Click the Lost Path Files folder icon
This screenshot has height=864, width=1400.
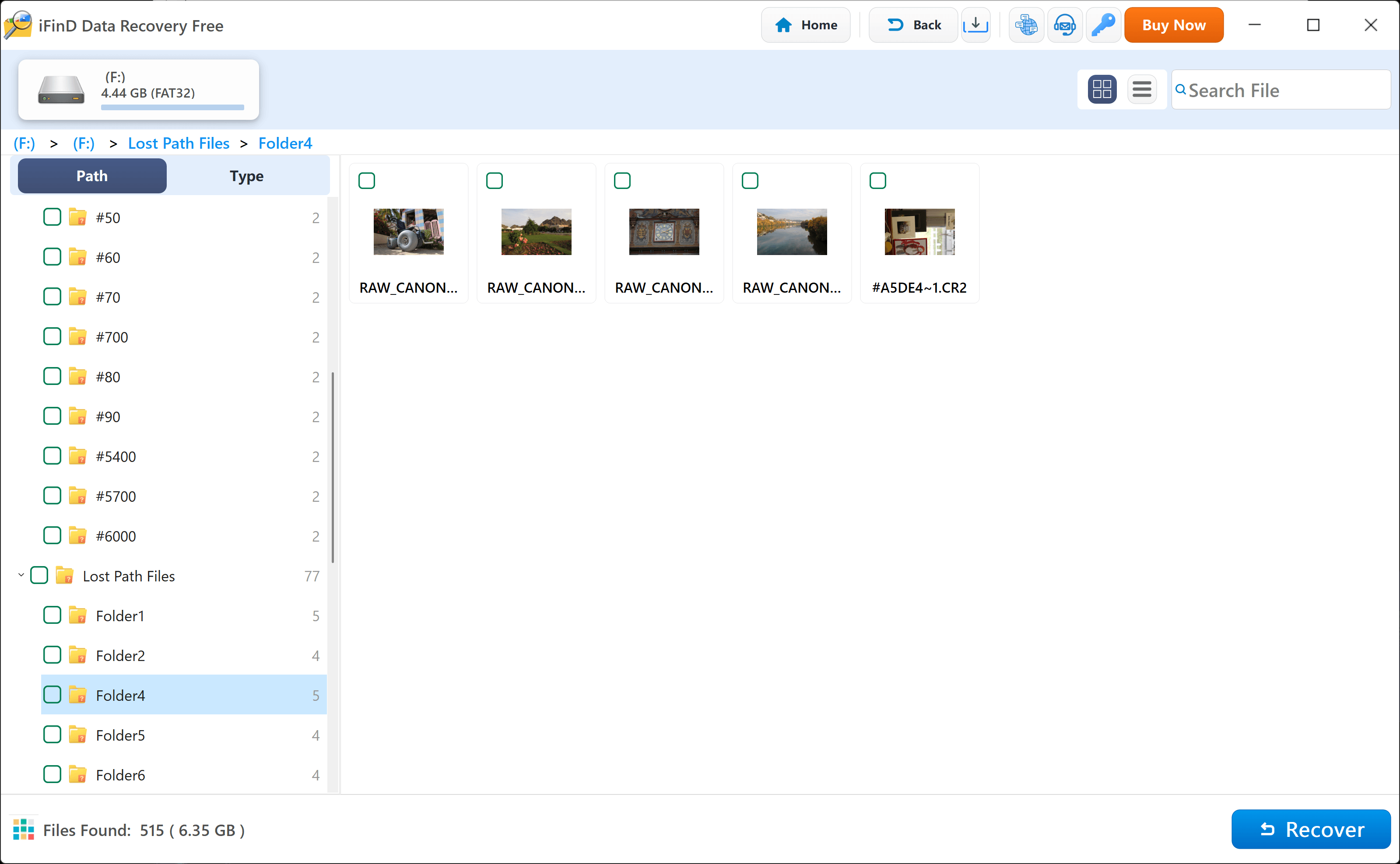click(65, 576)
